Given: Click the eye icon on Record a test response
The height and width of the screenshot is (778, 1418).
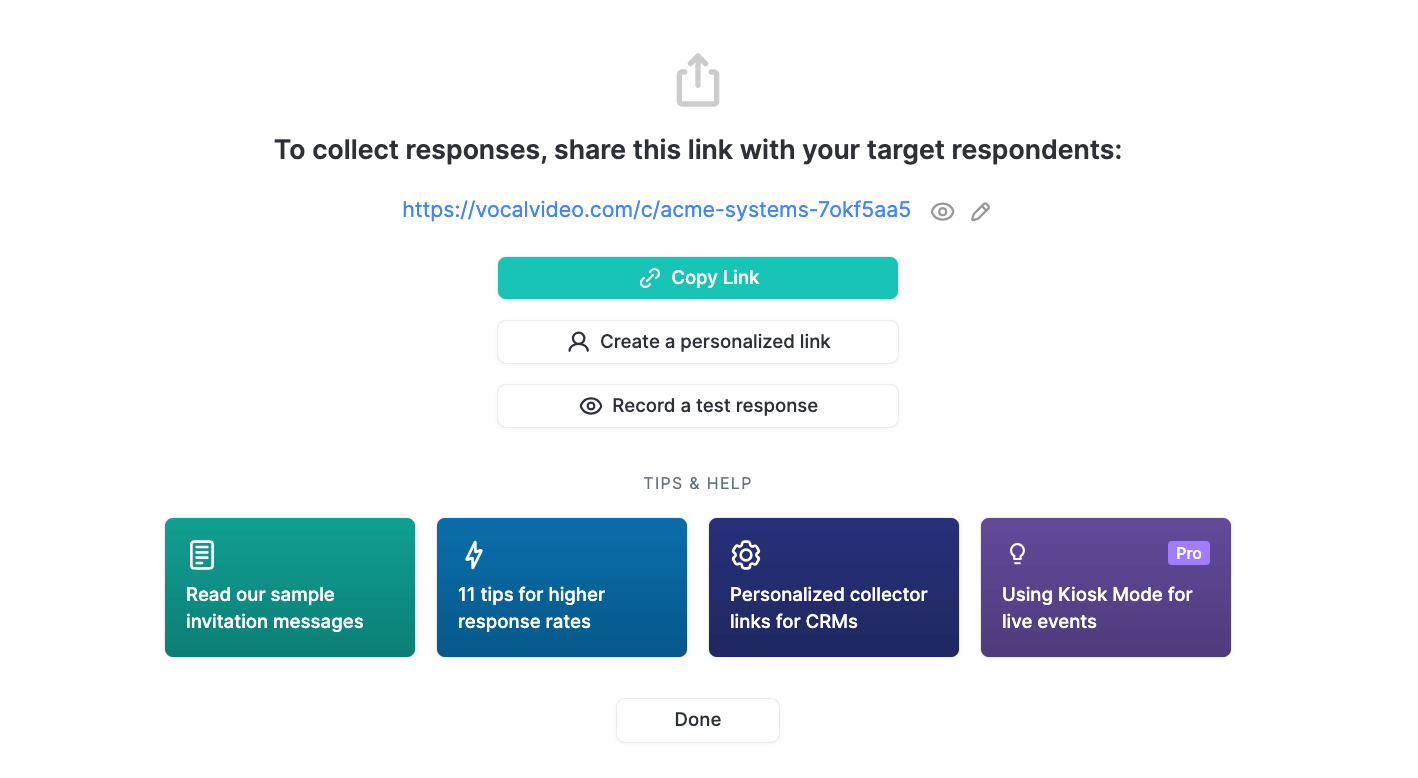Looking at the screenshot, I should click(x=591, y=405).
